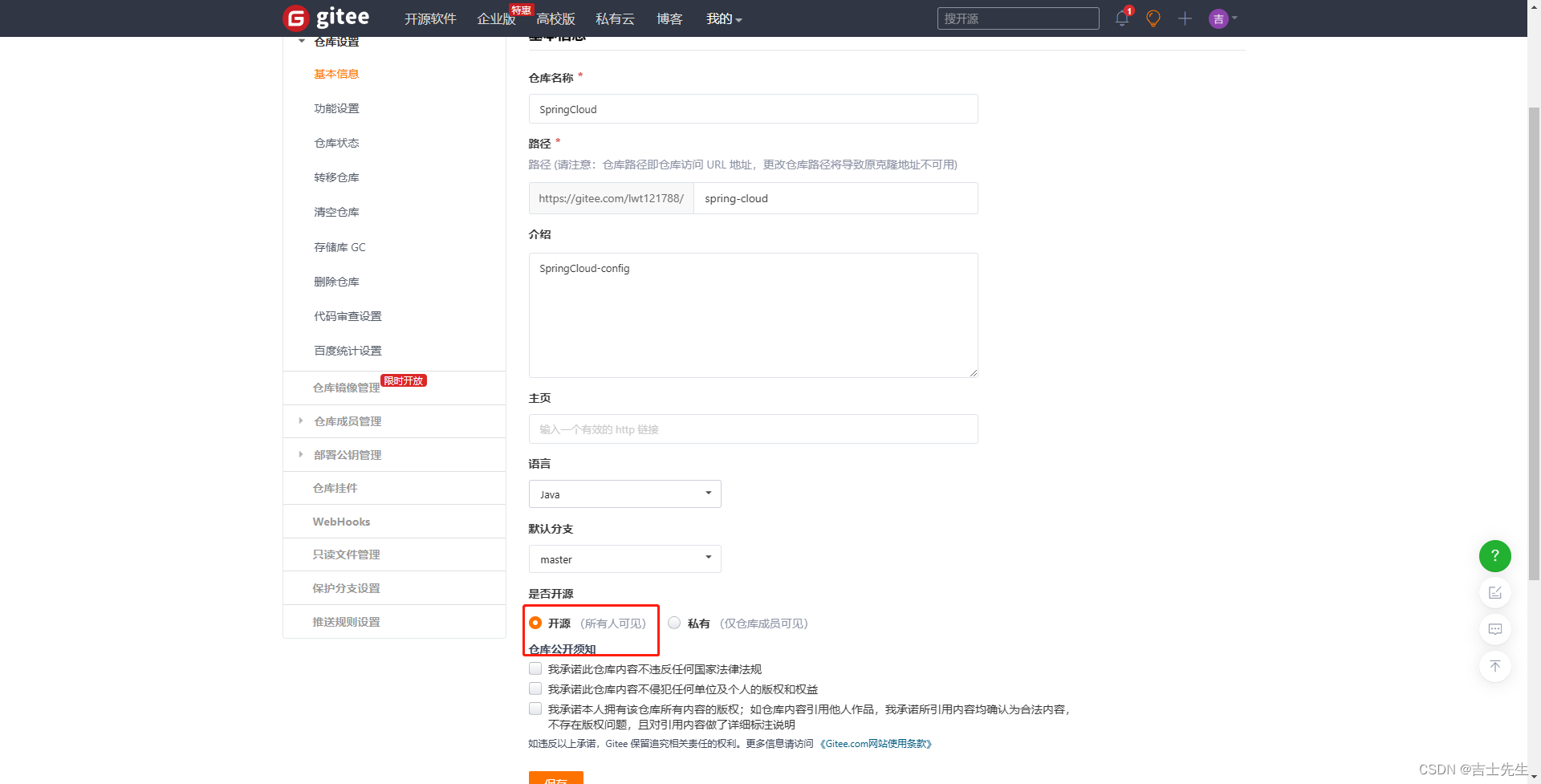Open 博客 in the top navigation
The image size is (1541, 784).
[x=669, y=18]
